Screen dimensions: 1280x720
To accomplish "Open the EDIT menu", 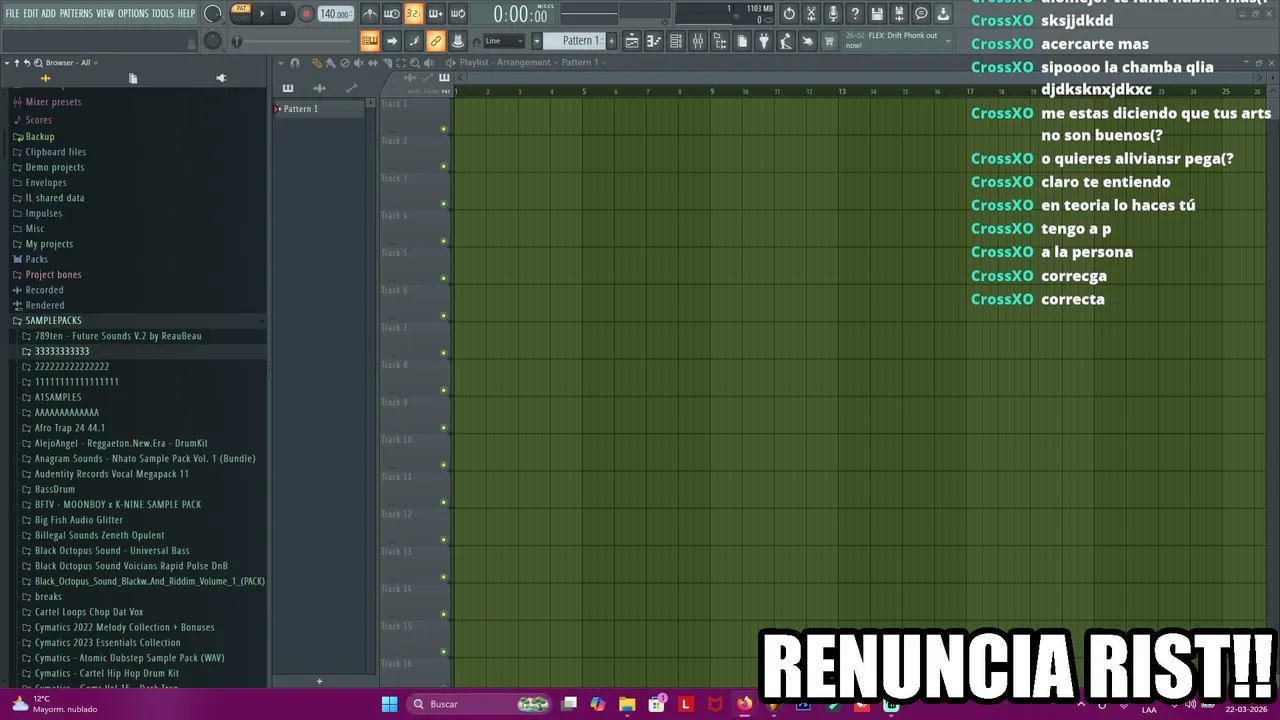I will click(30, 13).
